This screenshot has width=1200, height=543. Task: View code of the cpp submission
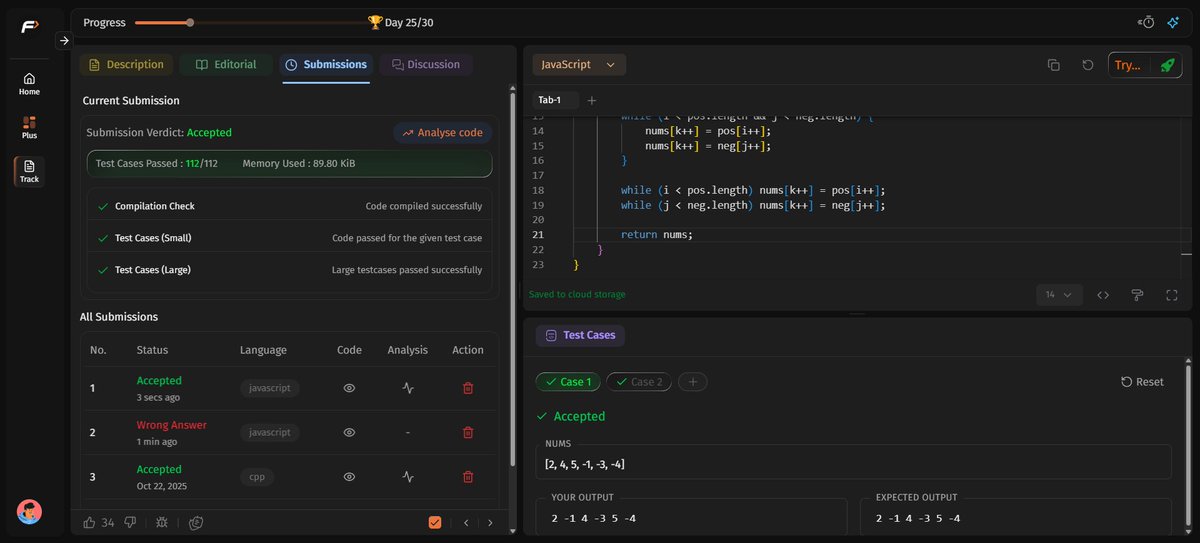(x=349, y=477)
